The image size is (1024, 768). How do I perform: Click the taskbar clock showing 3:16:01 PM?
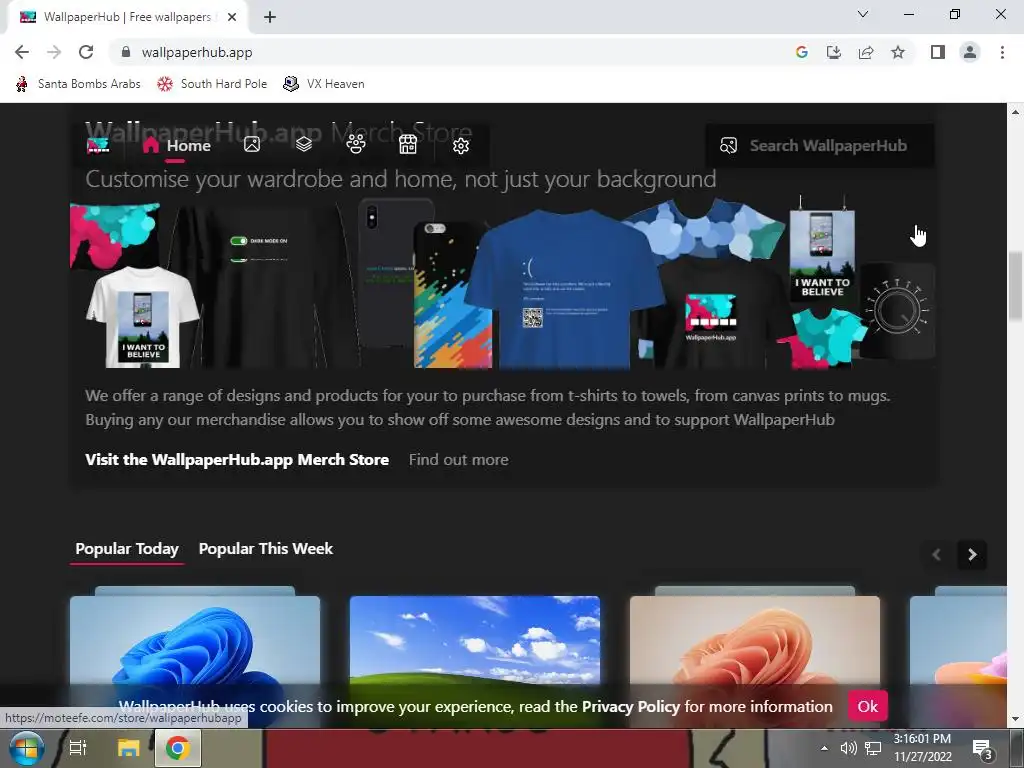[x=922, y=748]
